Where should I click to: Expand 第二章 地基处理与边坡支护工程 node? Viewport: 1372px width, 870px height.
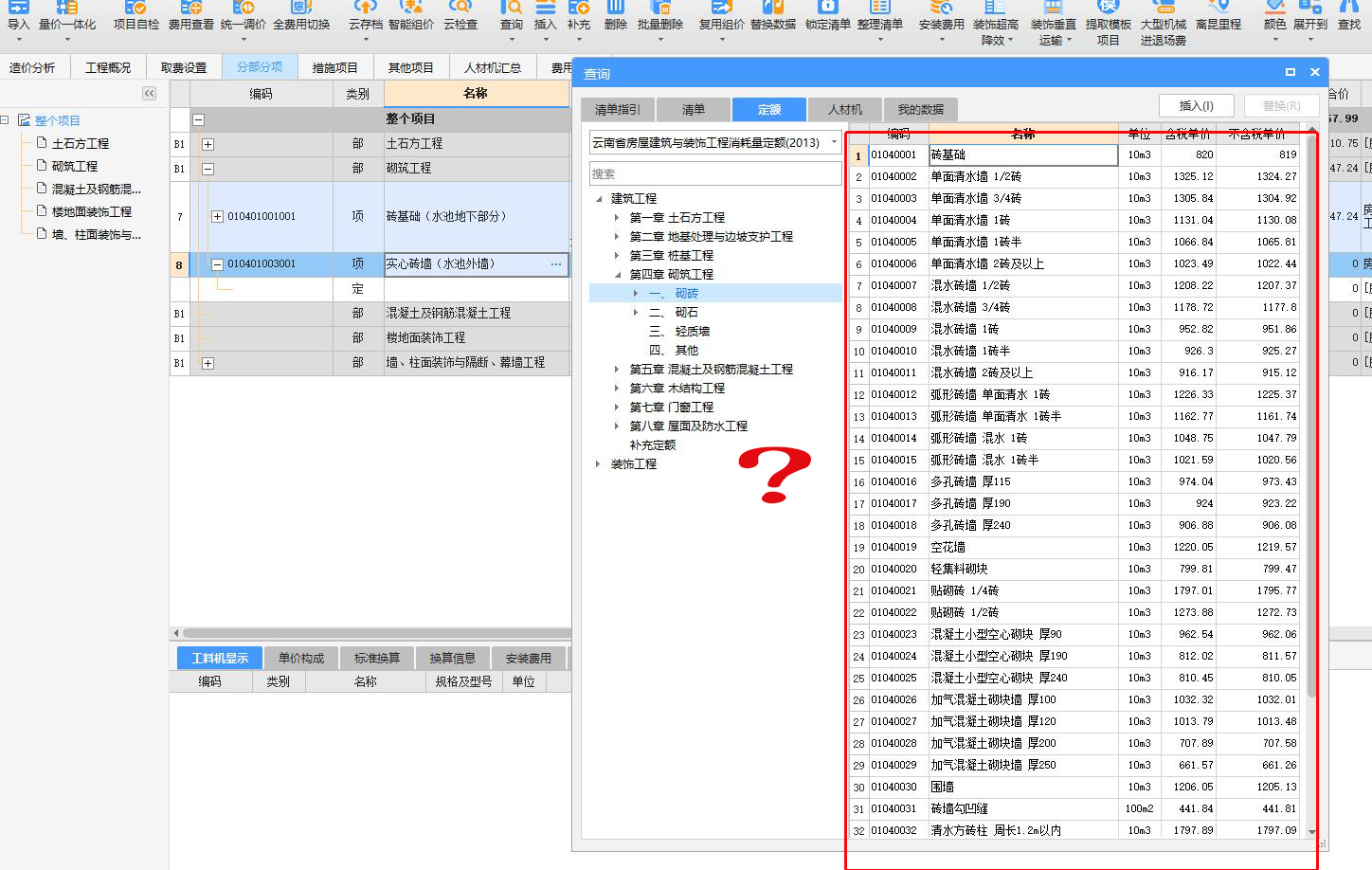[617, 237]
